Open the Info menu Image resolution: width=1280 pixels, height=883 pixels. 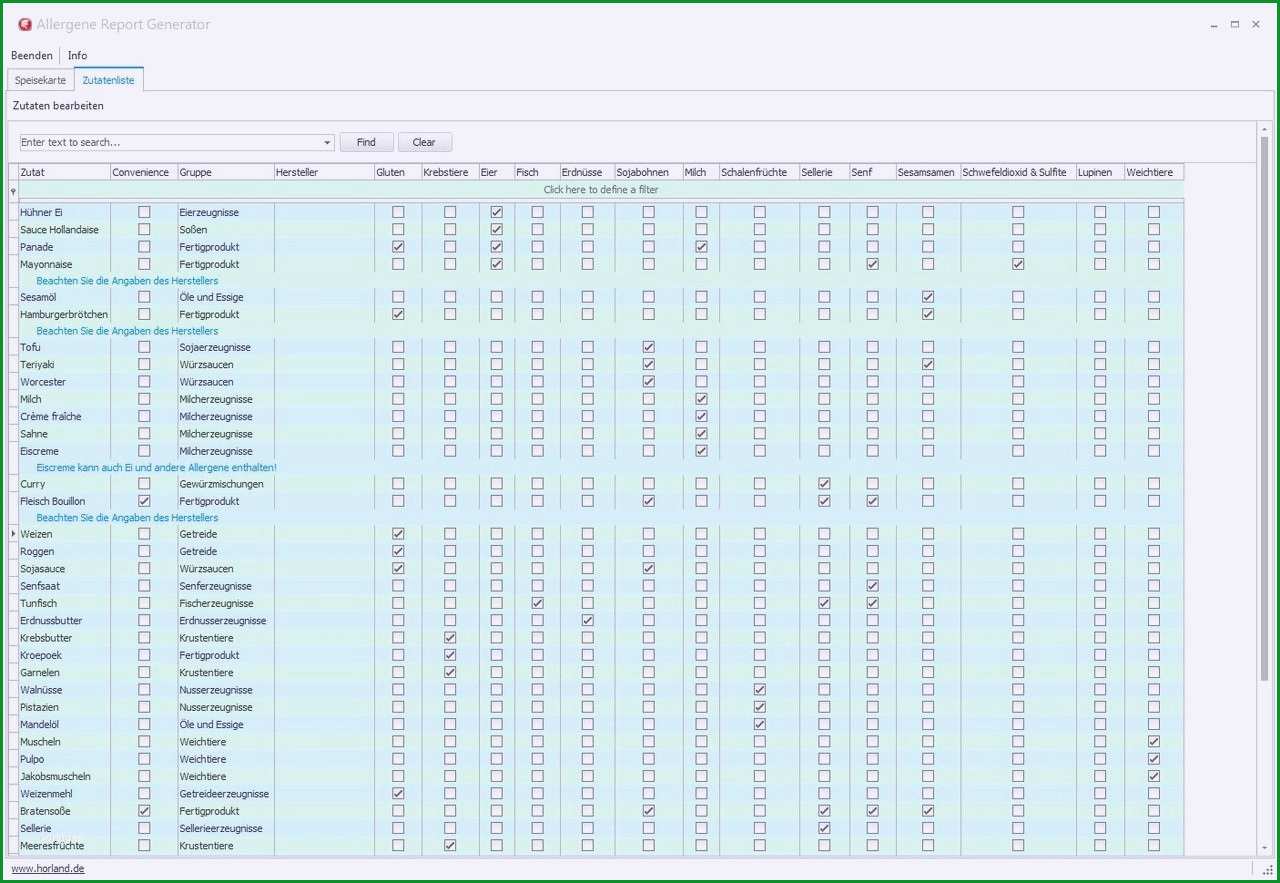click(77, 56)
